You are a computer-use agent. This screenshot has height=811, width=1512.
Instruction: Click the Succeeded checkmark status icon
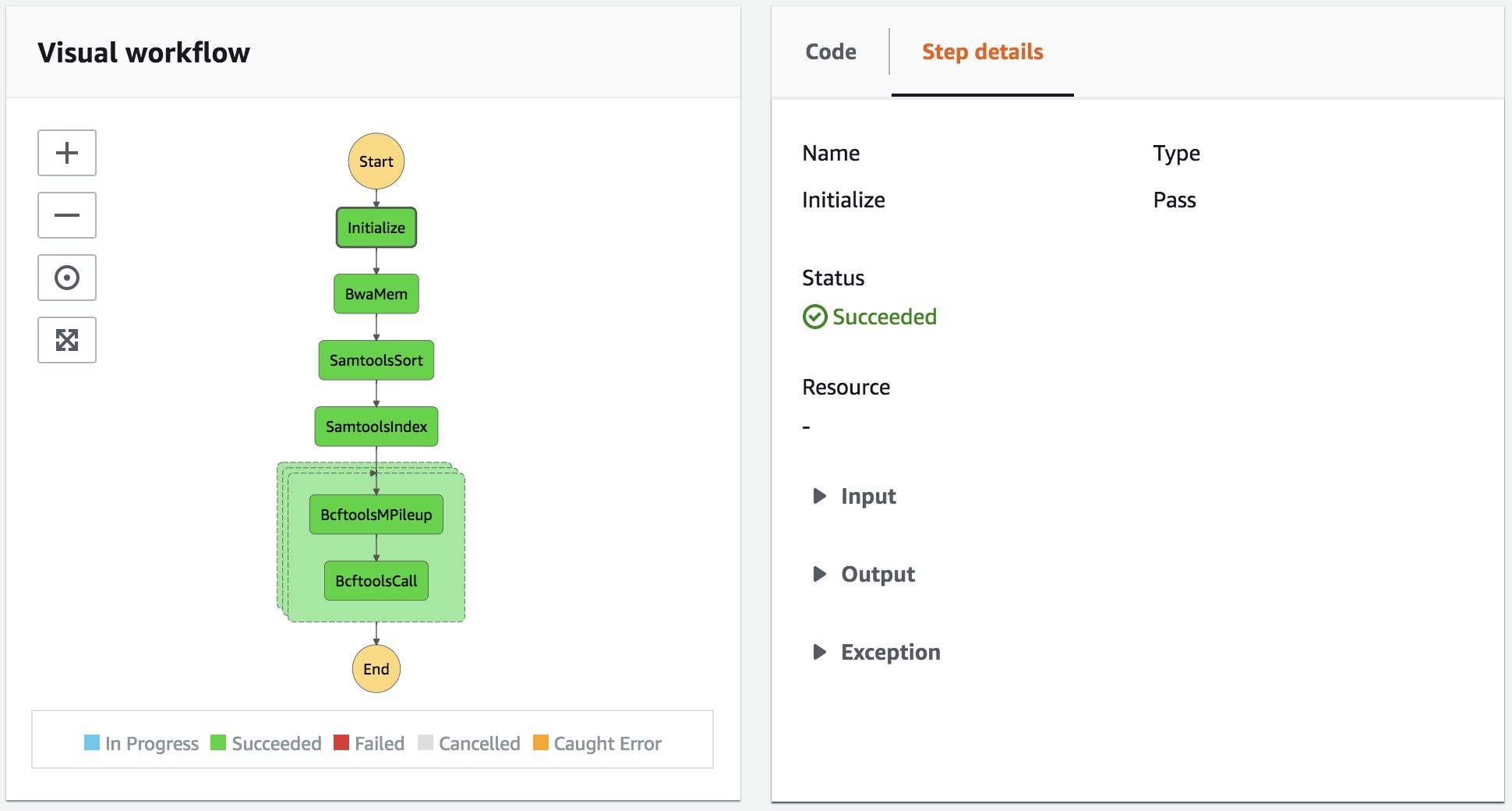(x=814, y=317)
